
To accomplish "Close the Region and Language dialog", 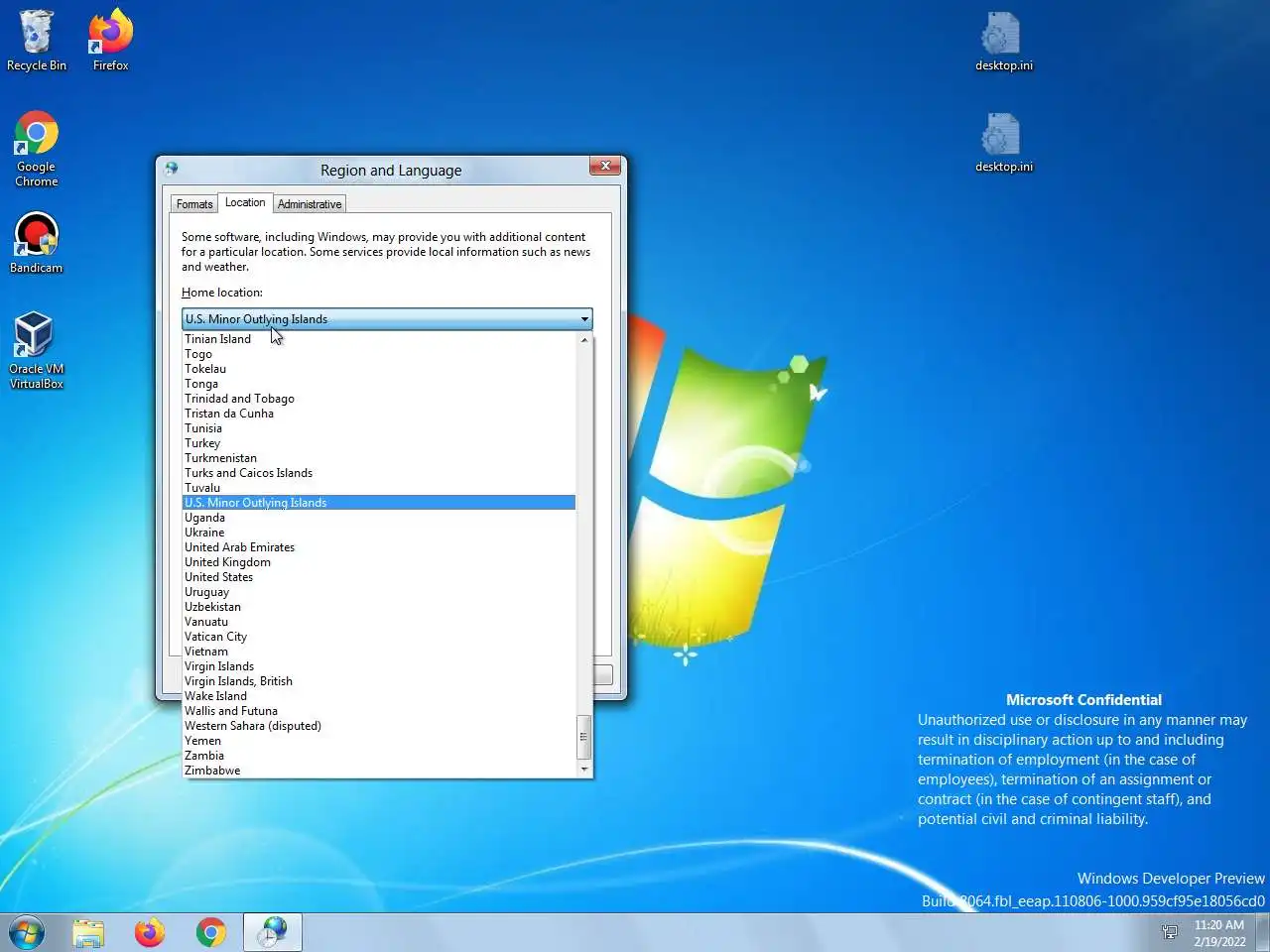I will [x=605, y=166].
